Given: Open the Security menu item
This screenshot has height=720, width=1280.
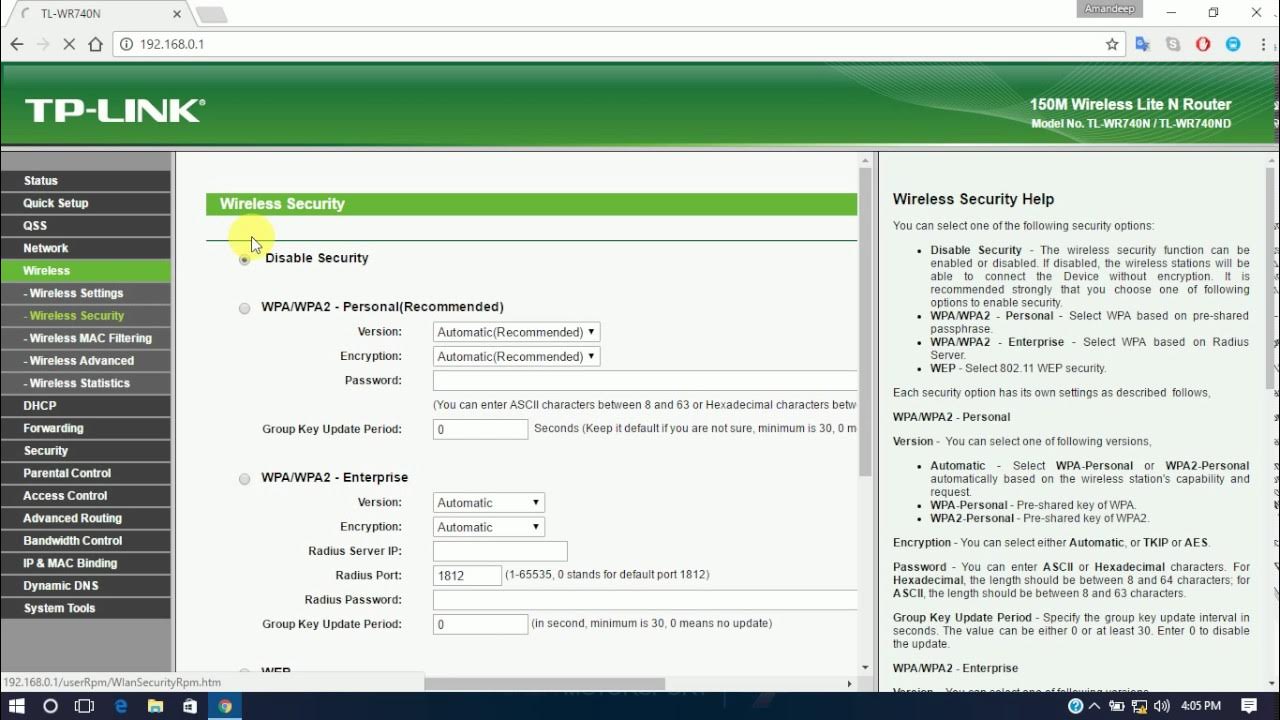Looking at the screenshot, I should (x=86, y=451).
